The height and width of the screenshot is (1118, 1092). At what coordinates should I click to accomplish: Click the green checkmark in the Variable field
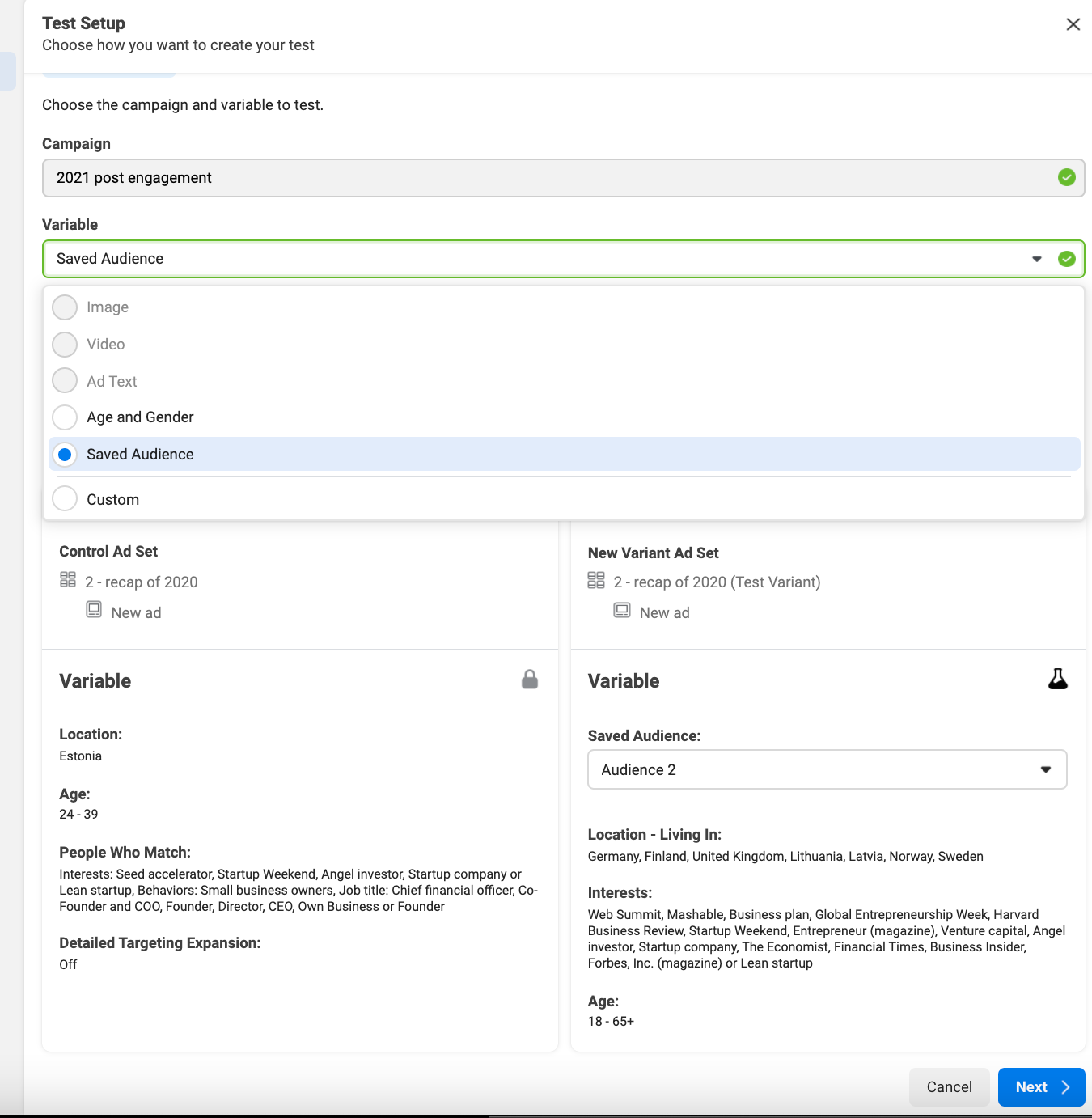[x=1067, y=259]
